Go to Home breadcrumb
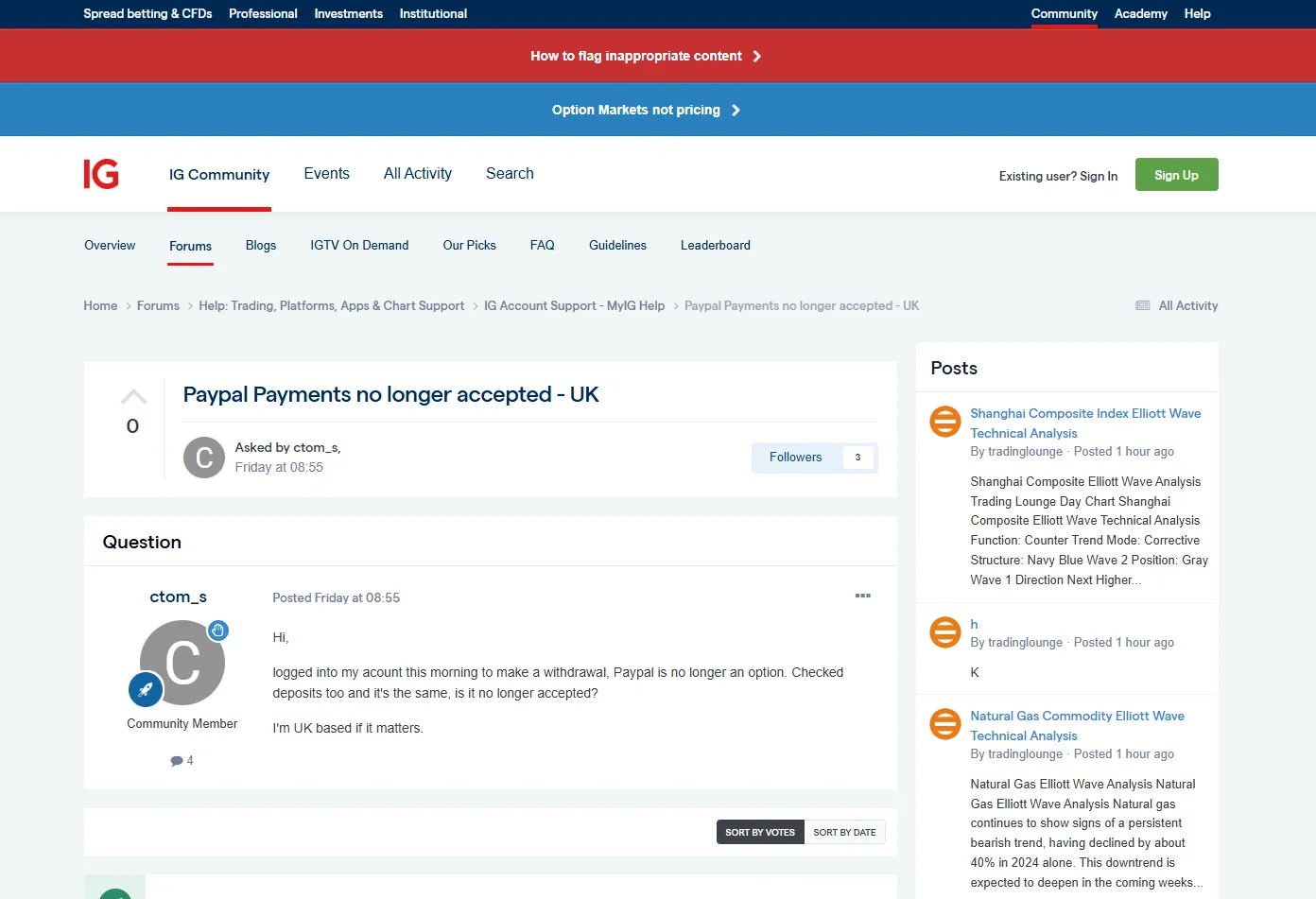 pos(100,306)
